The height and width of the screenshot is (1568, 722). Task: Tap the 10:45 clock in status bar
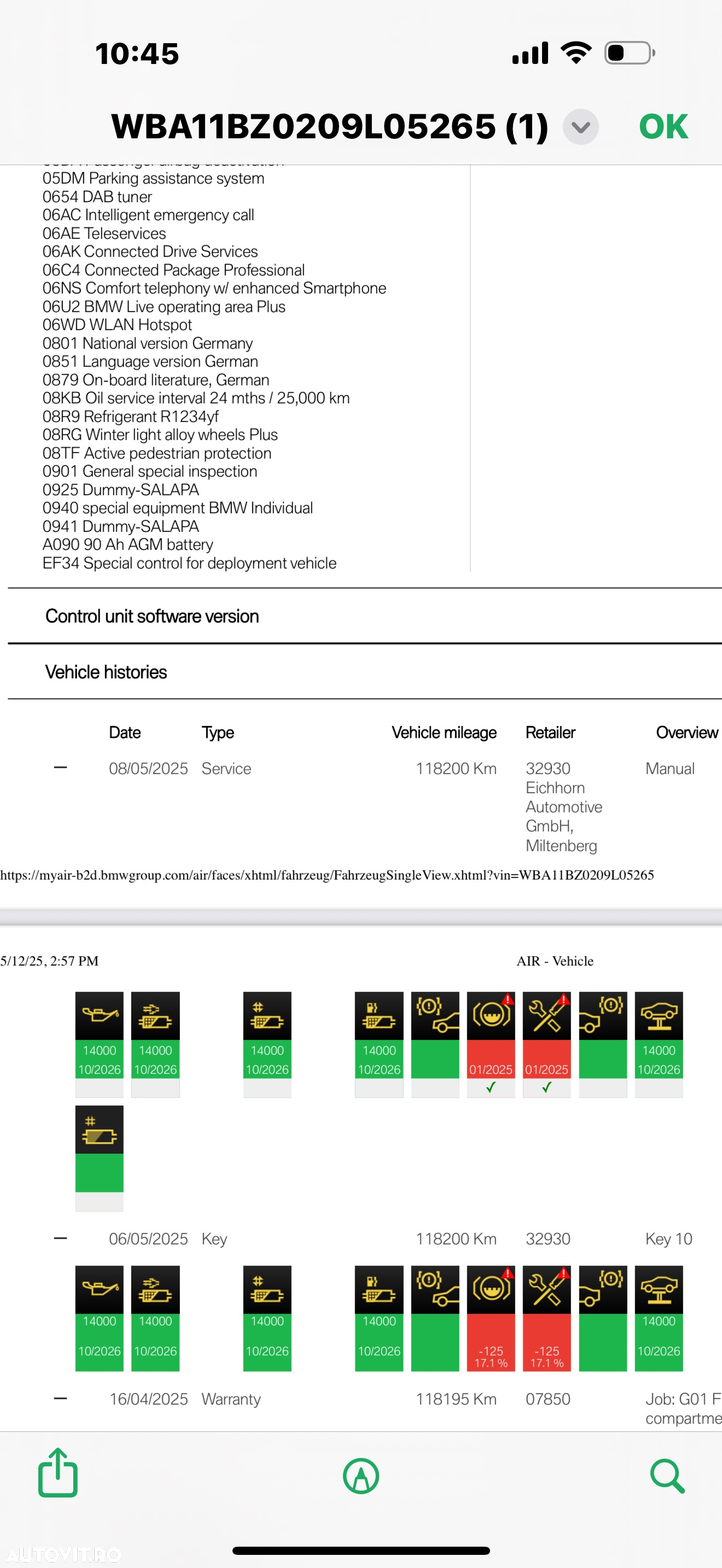pyautogui.click(x=137, y=54)
